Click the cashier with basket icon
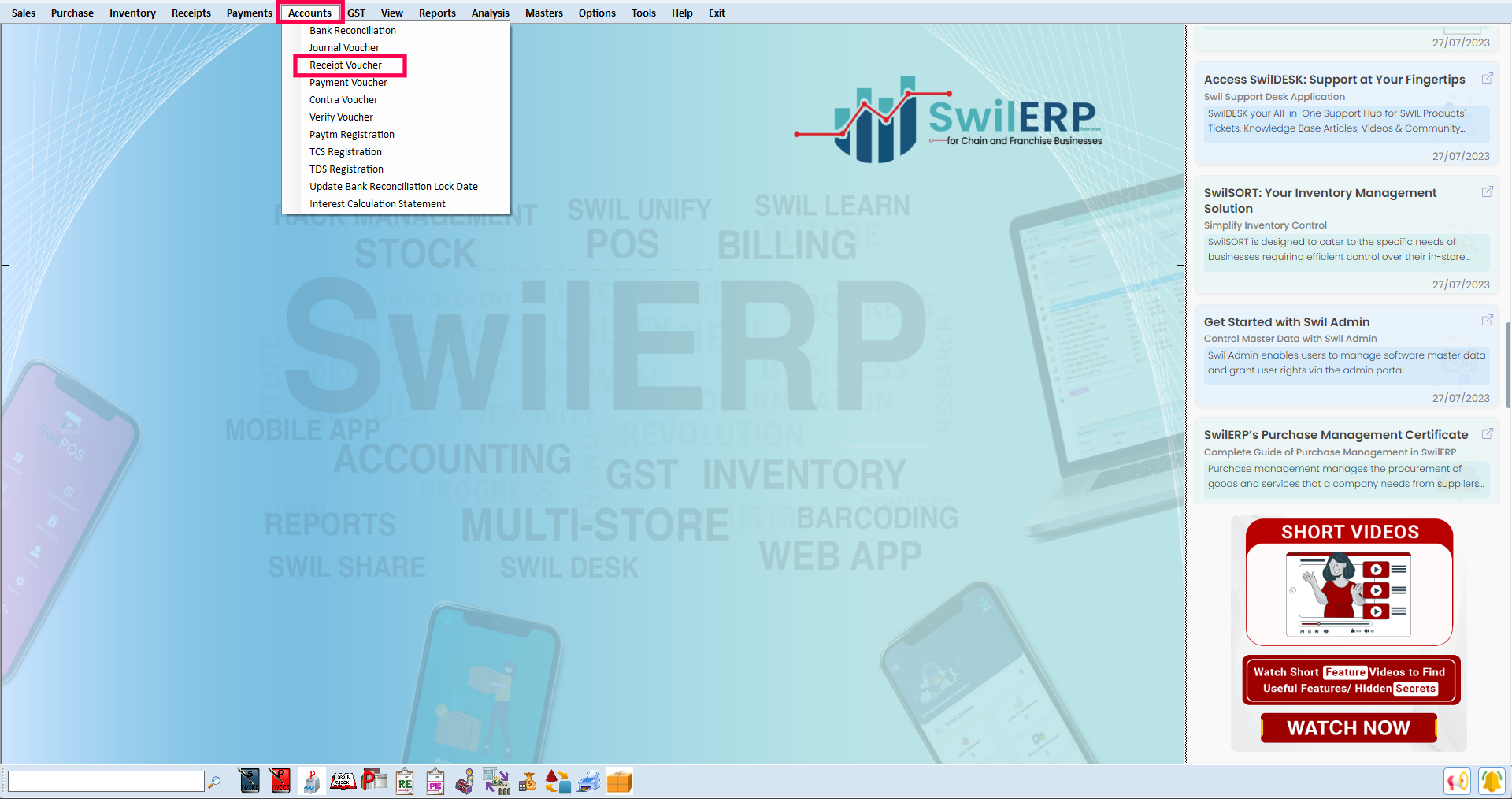 [465, 781]
